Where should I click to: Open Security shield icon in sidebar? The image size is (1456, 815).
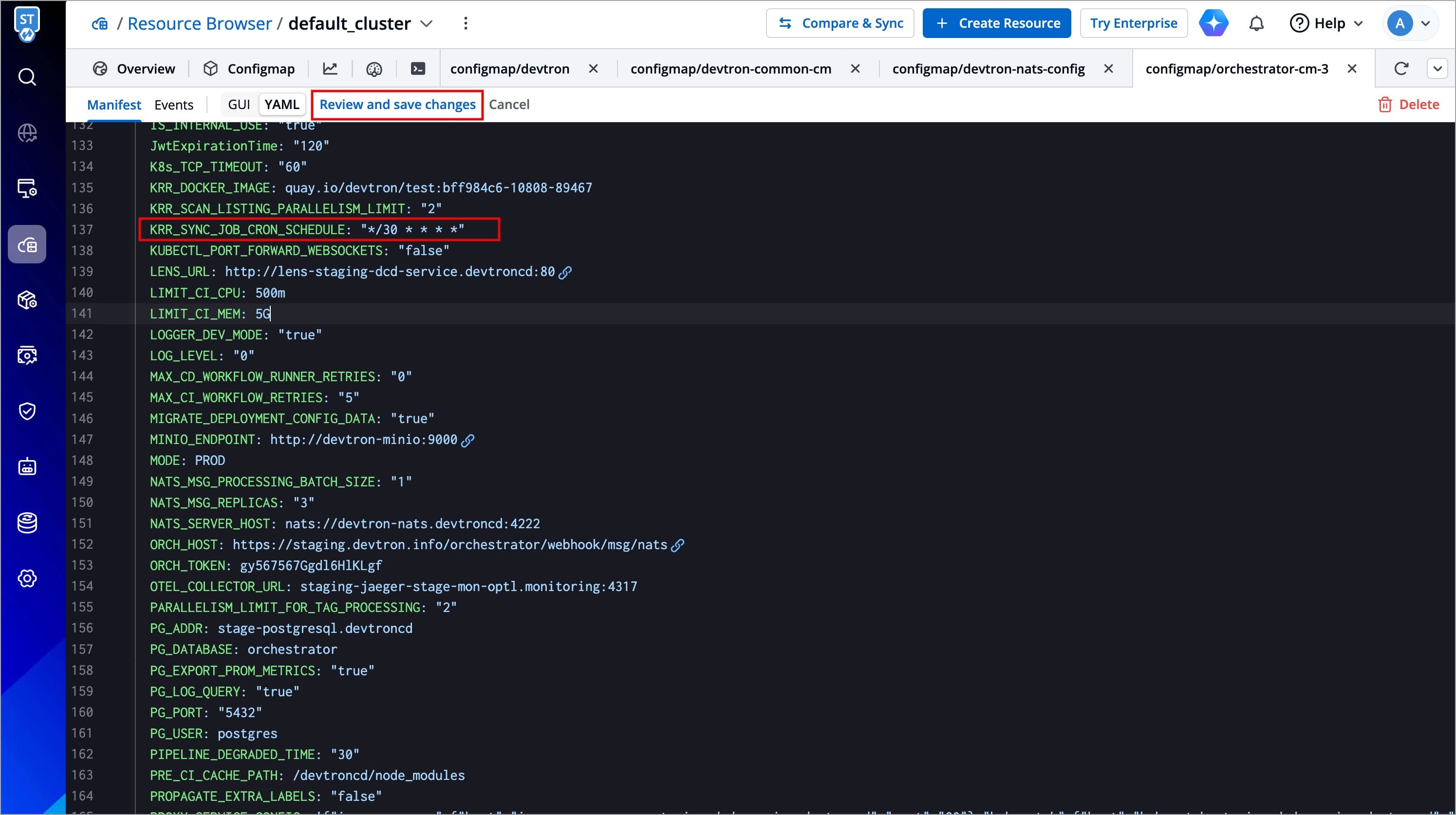pos(27,411)
